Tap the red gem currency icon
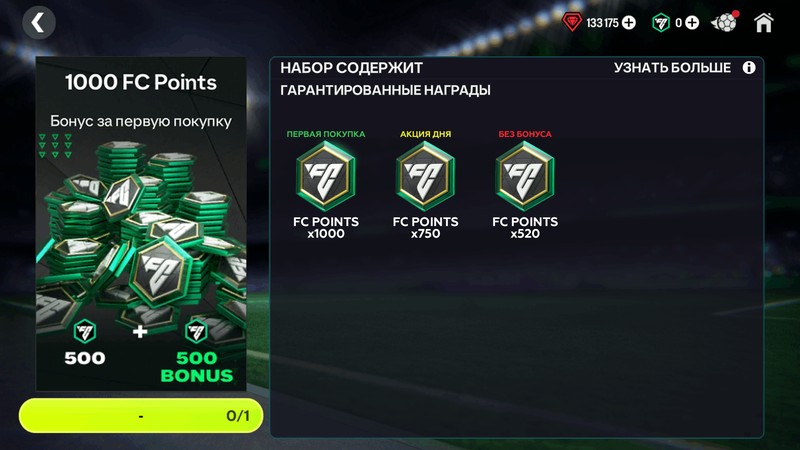This screenshot has width=800, height=450. [x=572, y=22]
